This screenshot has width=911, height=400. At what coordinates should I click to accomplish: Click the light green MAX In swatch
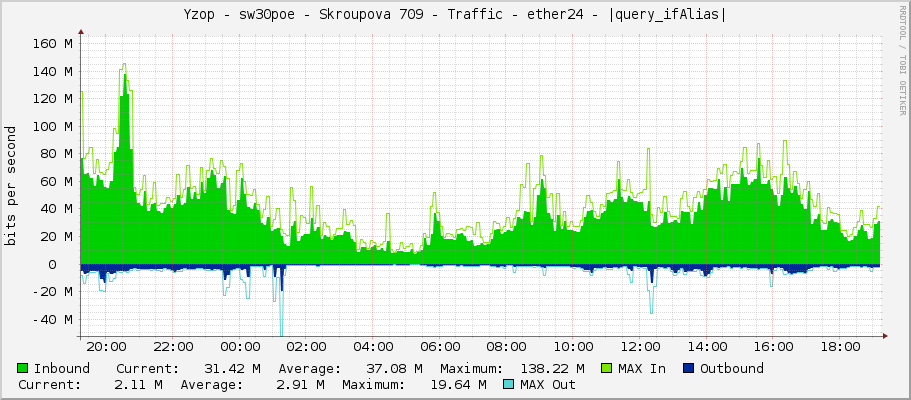coord(608,368)
